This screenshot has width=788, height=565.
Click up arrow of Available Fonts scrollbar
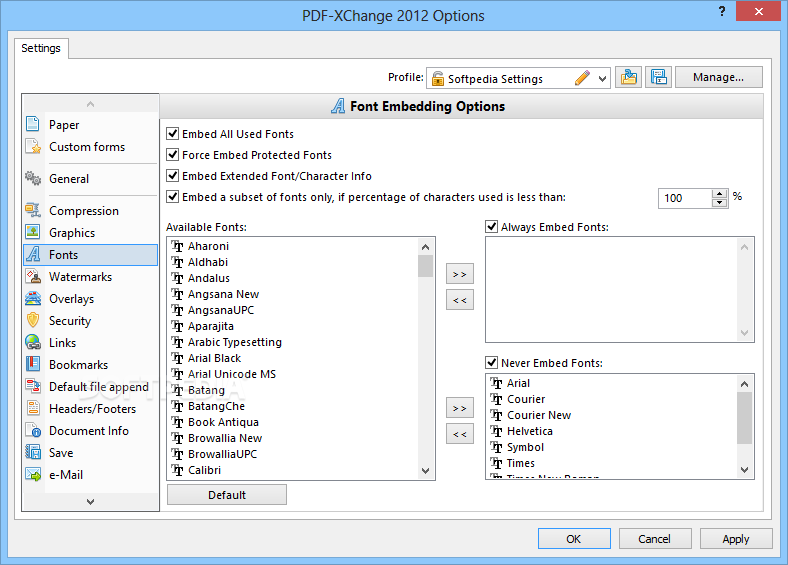[x=425, y=247]
